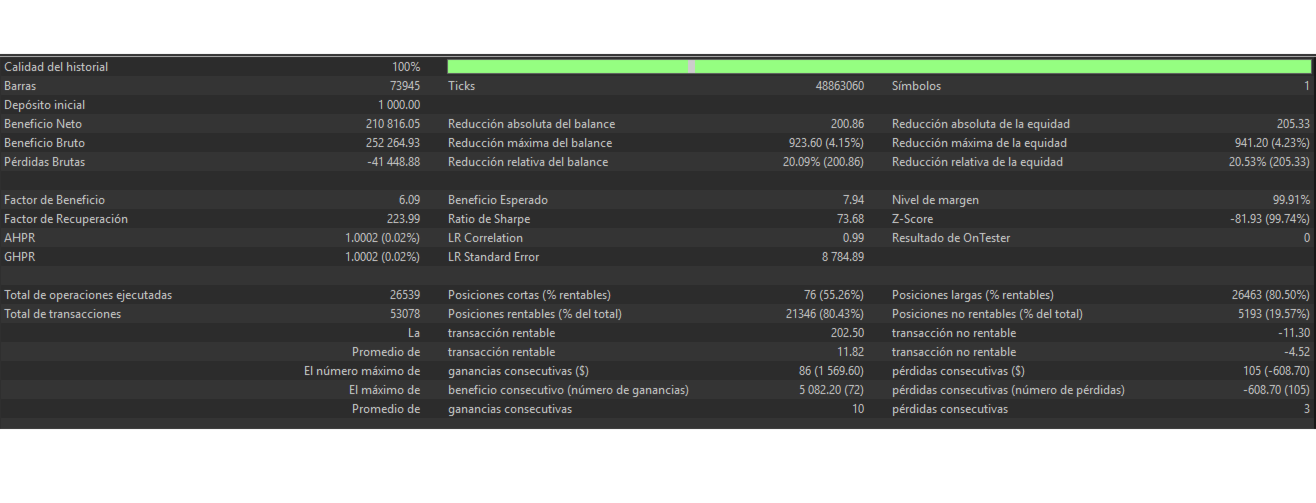Click average losing transaction value -4.52
1316x503 pixels.
(x=1297, y=352)
